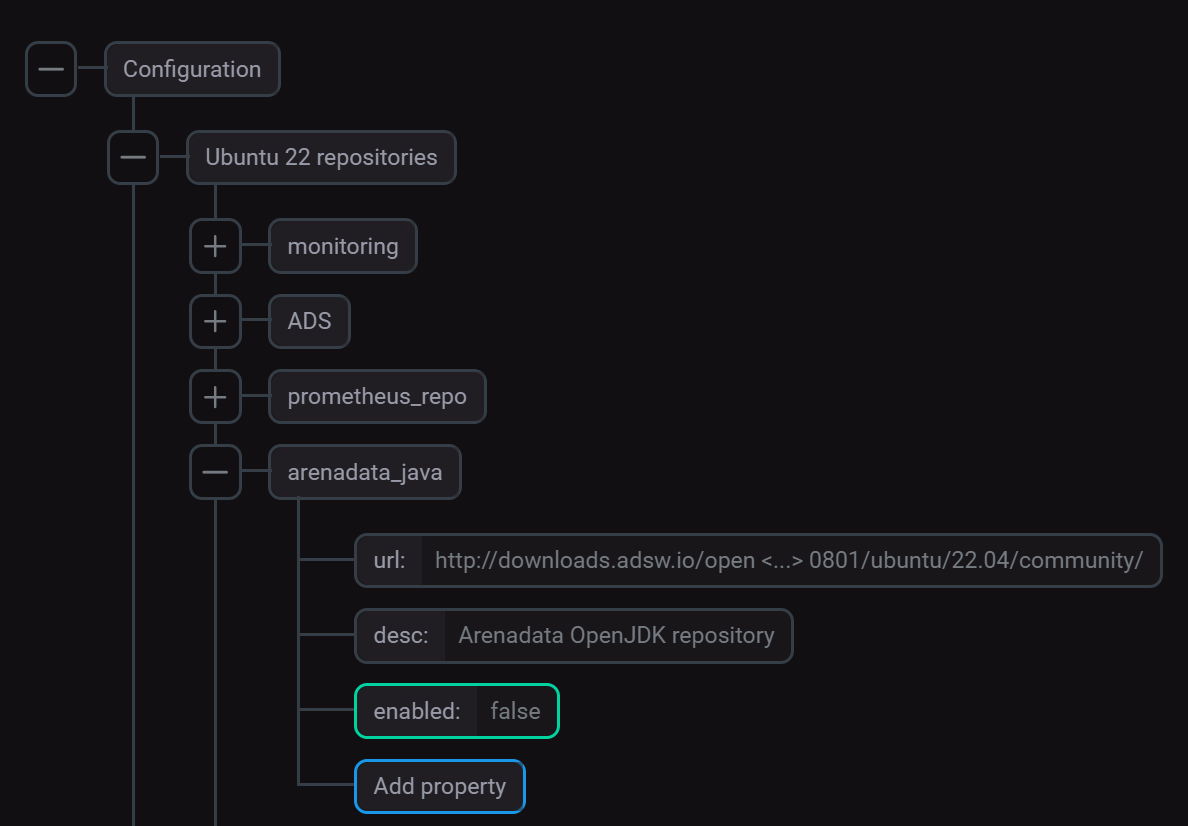Select the Configuration tree node label
The height and width of the screenshot is (826, 1188).
pos(191,69)
